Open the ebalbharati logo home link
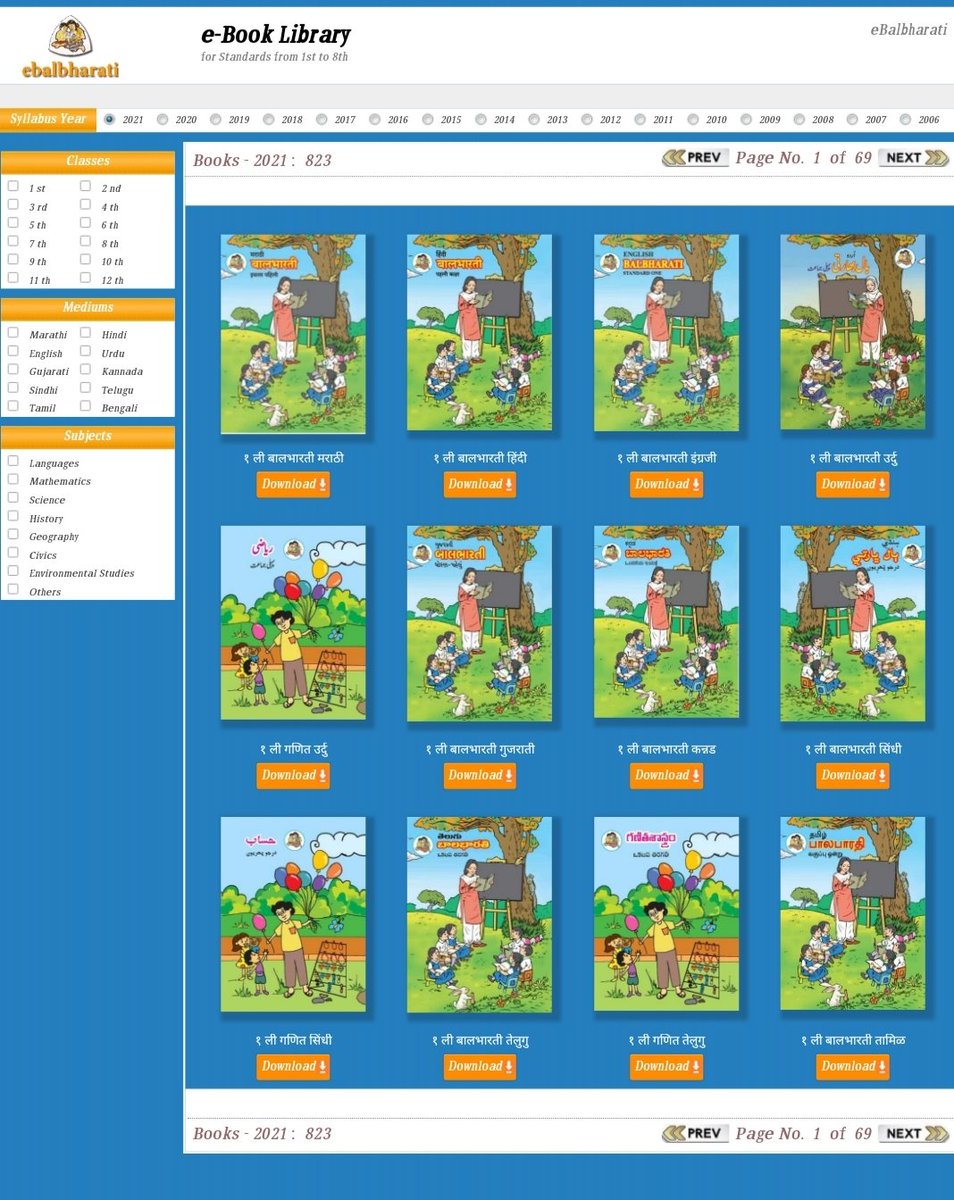Screen dimensions: 954x1200 (x=70, y=47)
